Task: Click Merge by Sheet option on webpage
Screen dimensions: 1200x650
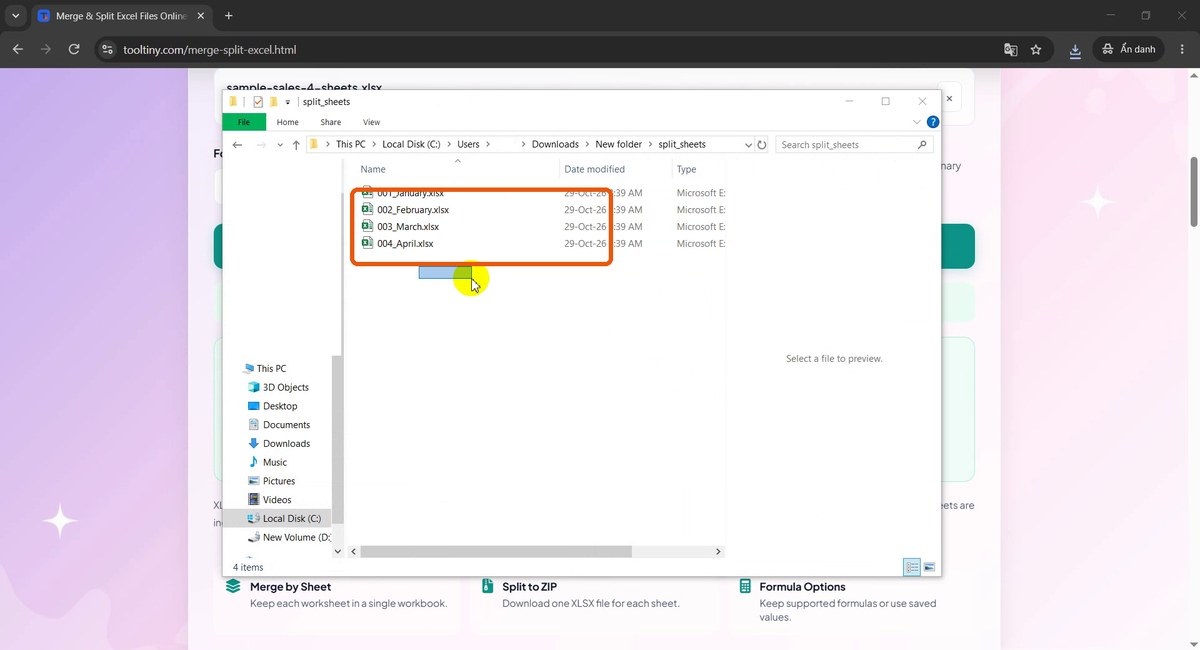Action: click(x=290, y=587)
